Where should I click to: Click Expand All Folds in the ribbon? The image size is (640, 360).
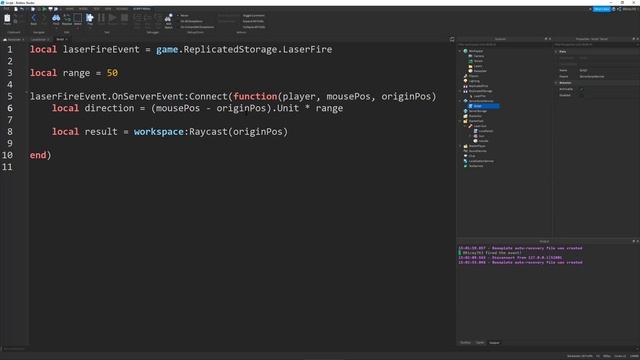(253, 21)
